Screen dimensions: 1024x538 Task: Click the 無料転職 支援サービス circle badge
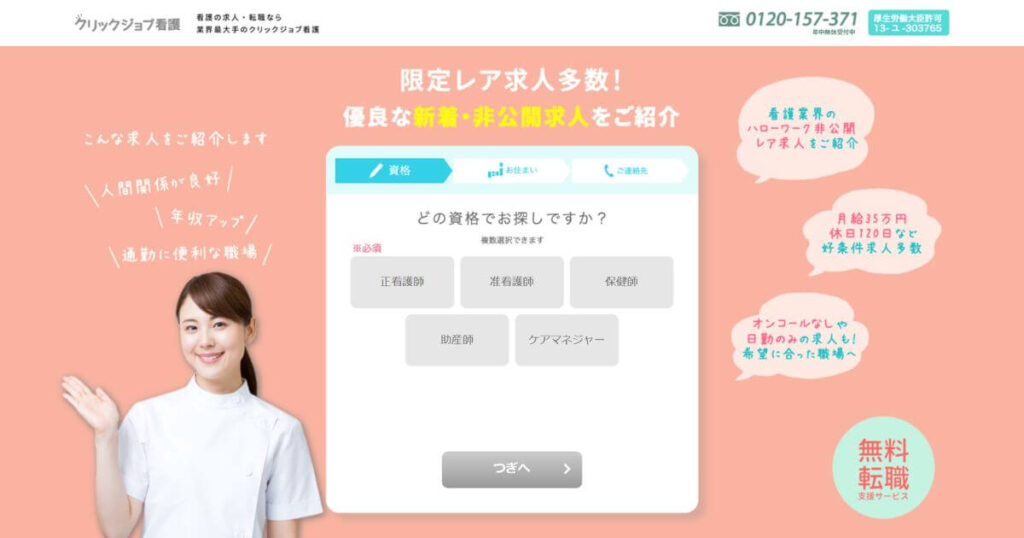[x=883, y=467]
